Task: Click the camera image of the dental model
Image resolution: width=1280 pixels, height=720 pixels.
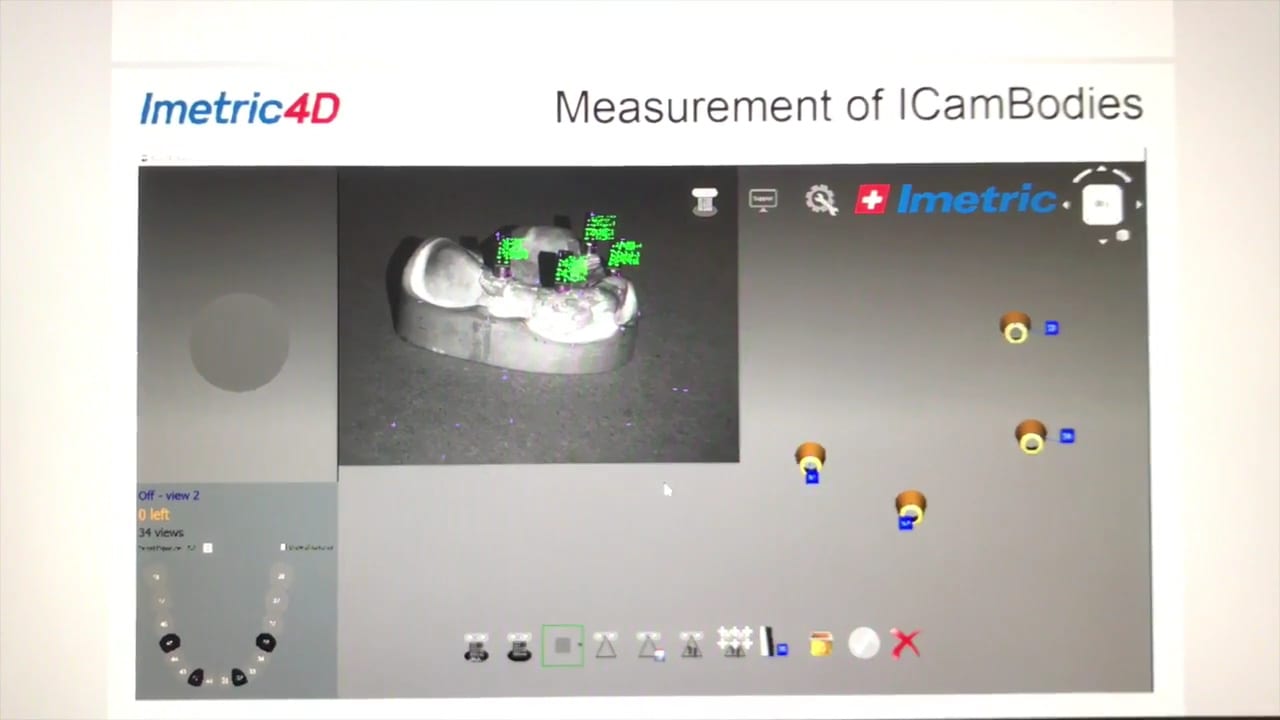Action: coord(538,316)
